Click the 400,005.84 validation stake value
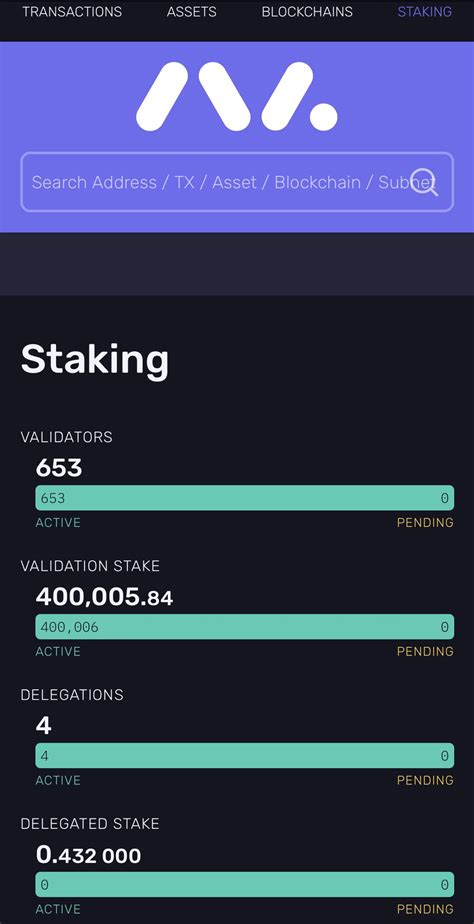474x924 pixels. tap(104, 597)
